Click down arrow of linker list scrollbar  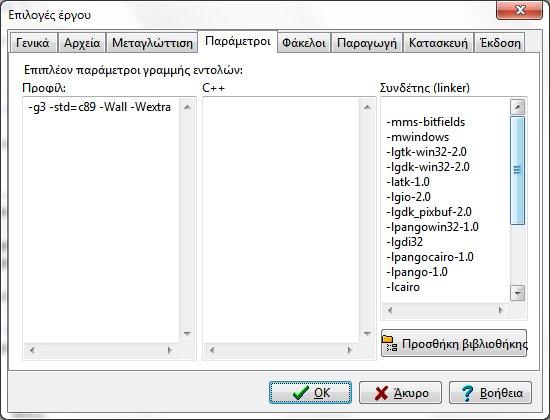pyautogui.click(x=518, y=293)
